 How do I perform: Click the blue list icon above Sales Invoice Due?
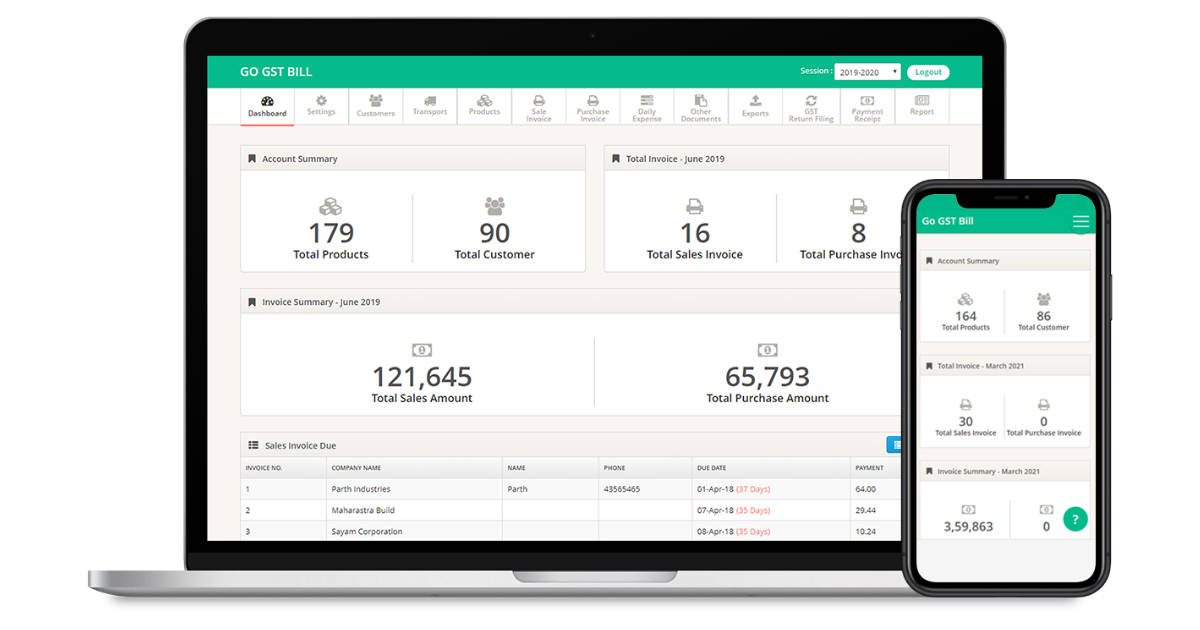(x=897, y=444)
